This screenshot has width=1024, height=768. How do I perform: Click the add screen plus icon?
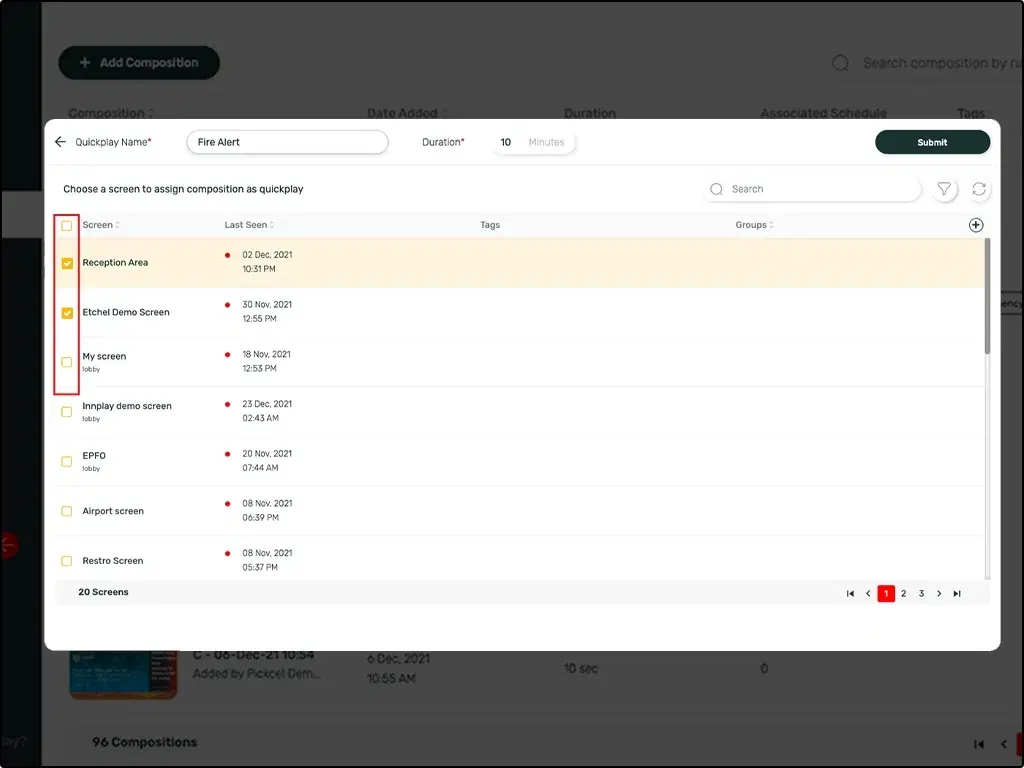tap(976, 225)
